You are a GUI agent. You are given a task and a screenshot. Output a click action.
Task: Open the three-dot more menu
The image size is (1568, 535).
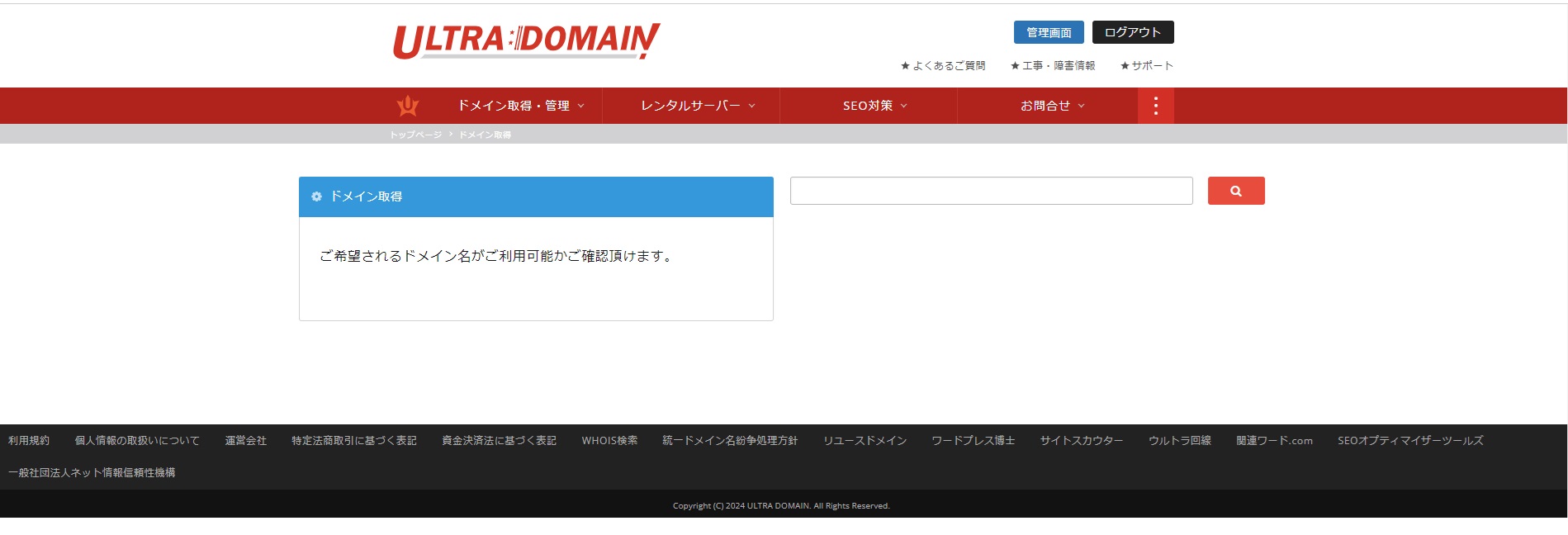click(x=1155, y=106)
